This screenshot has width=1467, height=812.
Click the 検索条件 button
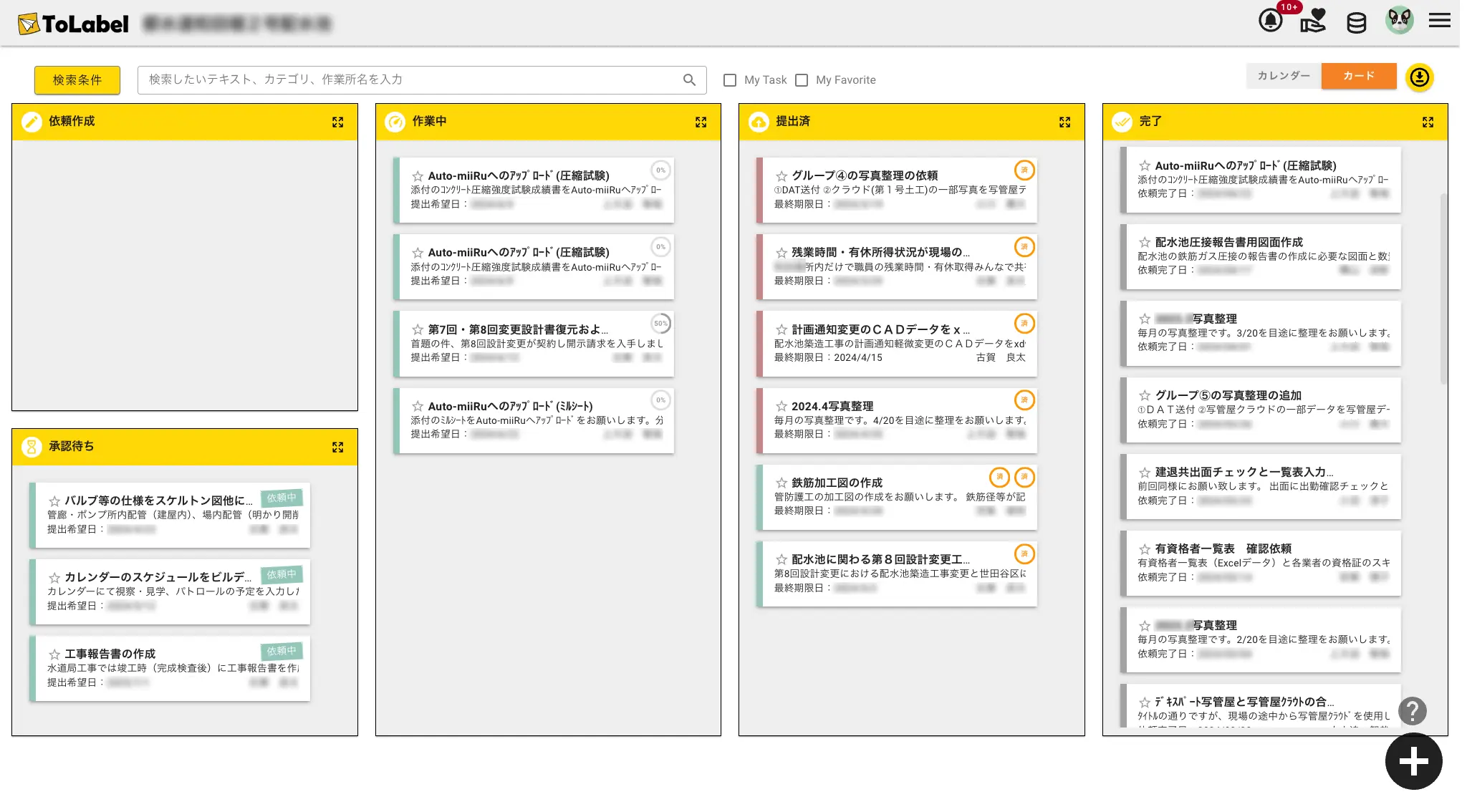coord(77,79)
